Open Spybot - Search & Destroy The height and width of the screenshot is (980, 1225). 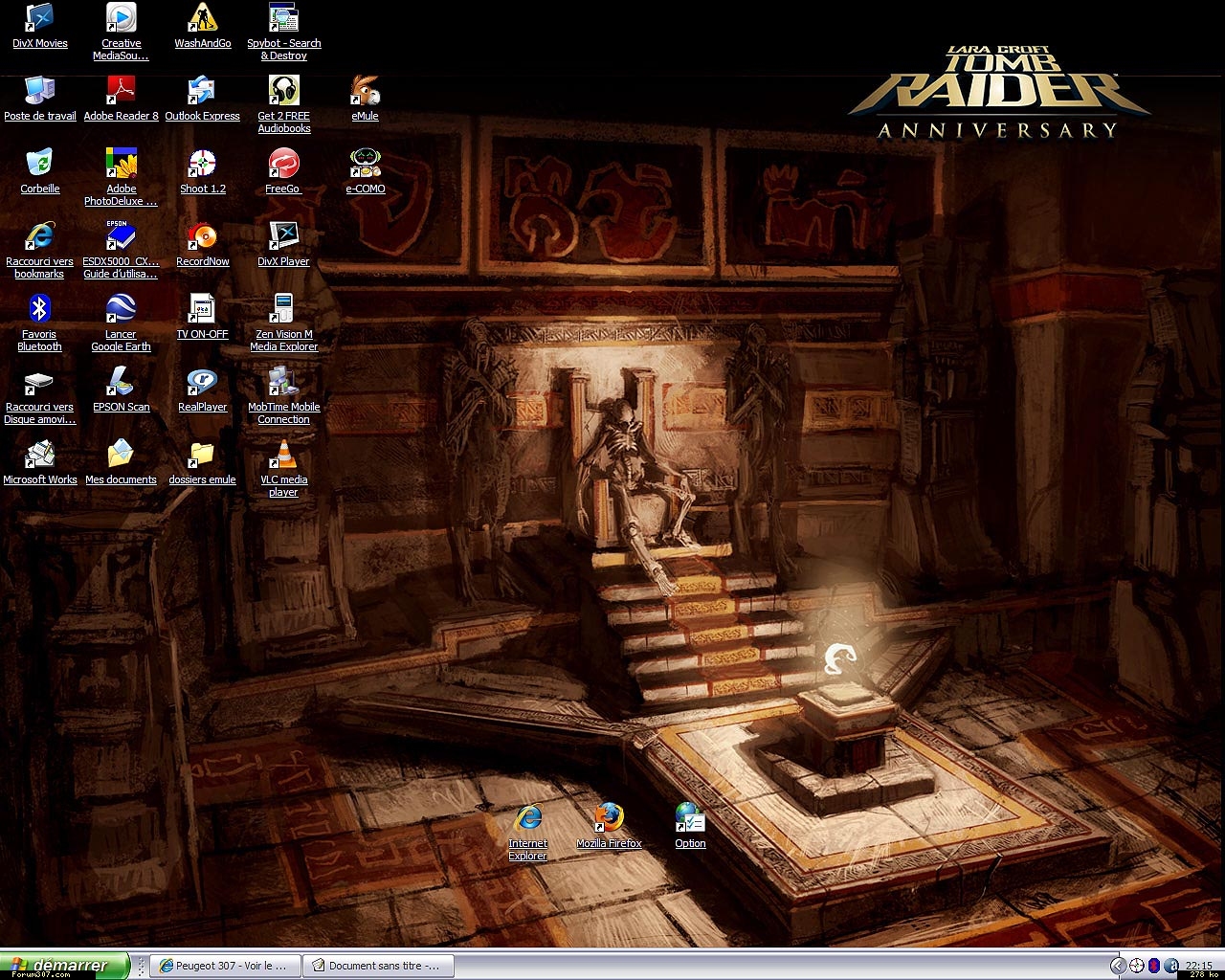click(x=284, y=33)
